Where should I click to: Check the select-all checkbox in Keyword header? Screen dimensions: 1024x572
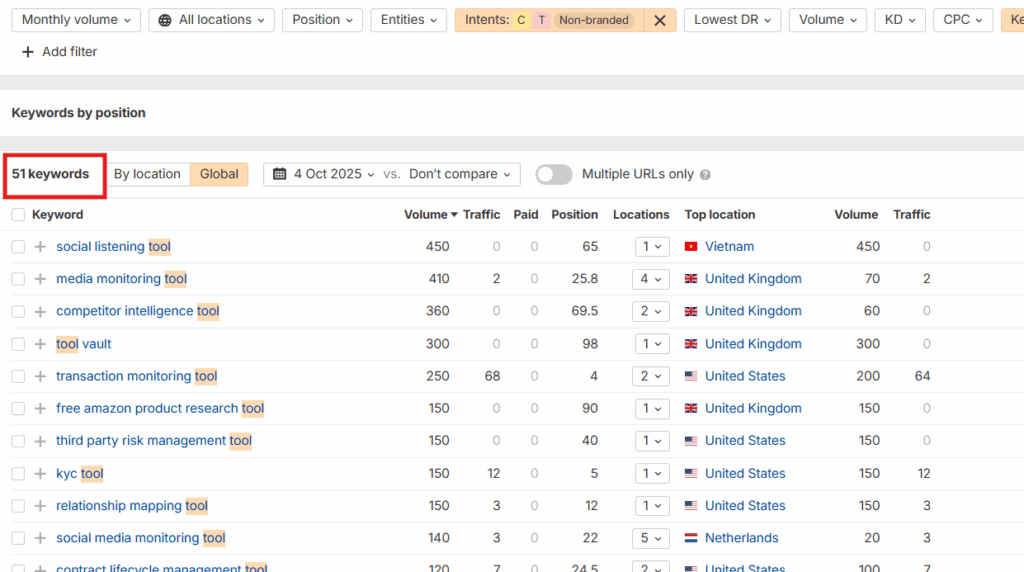click(x=18, y=215)
